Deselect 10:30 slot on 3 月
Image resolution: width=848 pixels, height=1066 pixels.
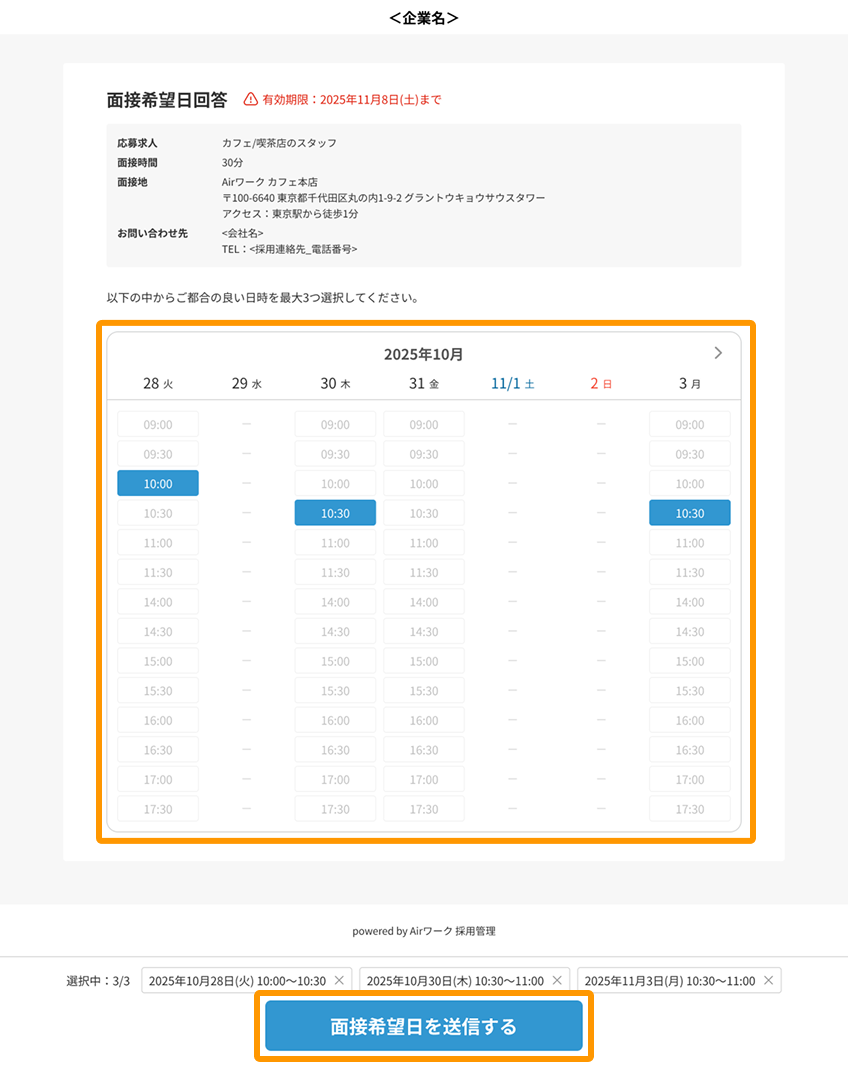click(x=690, y=513)
